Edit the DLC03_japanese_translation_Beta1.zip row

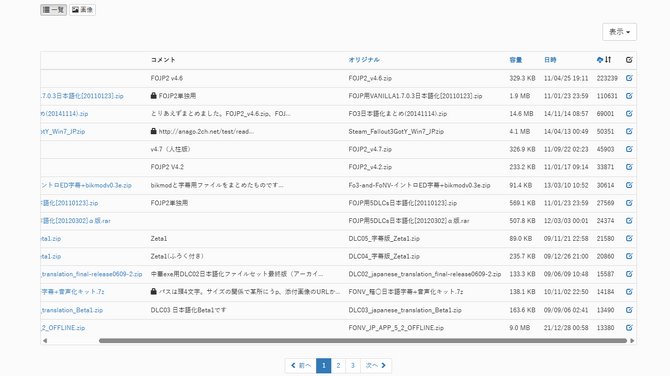(x=629, y=310)
